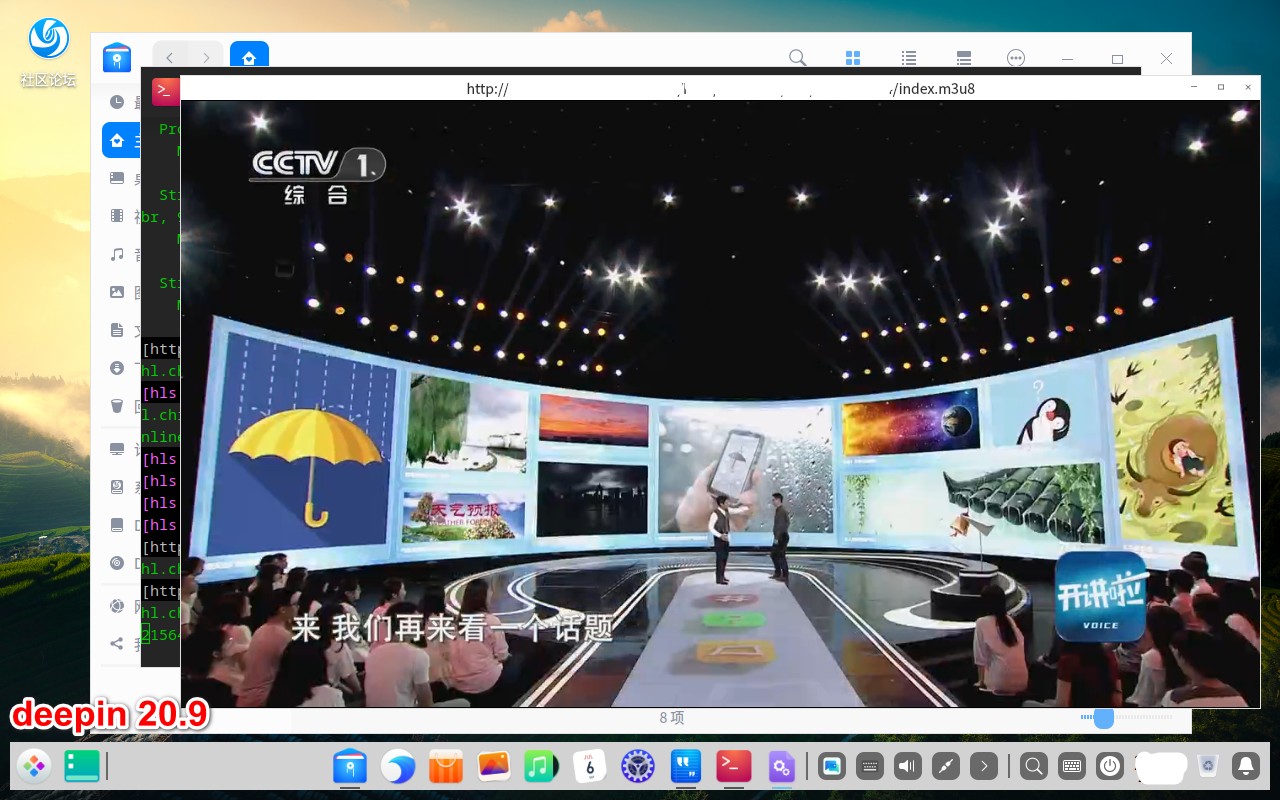Switch file manager to list view

coord(909,58)
